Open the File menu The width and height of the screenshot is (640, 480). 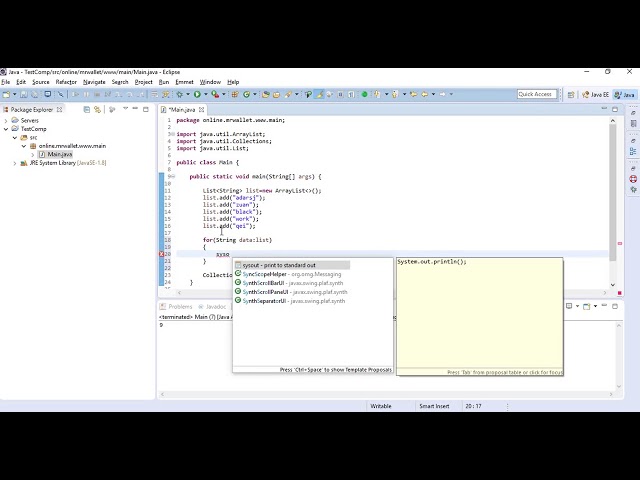pyautogui.click(x=6, y=82)
